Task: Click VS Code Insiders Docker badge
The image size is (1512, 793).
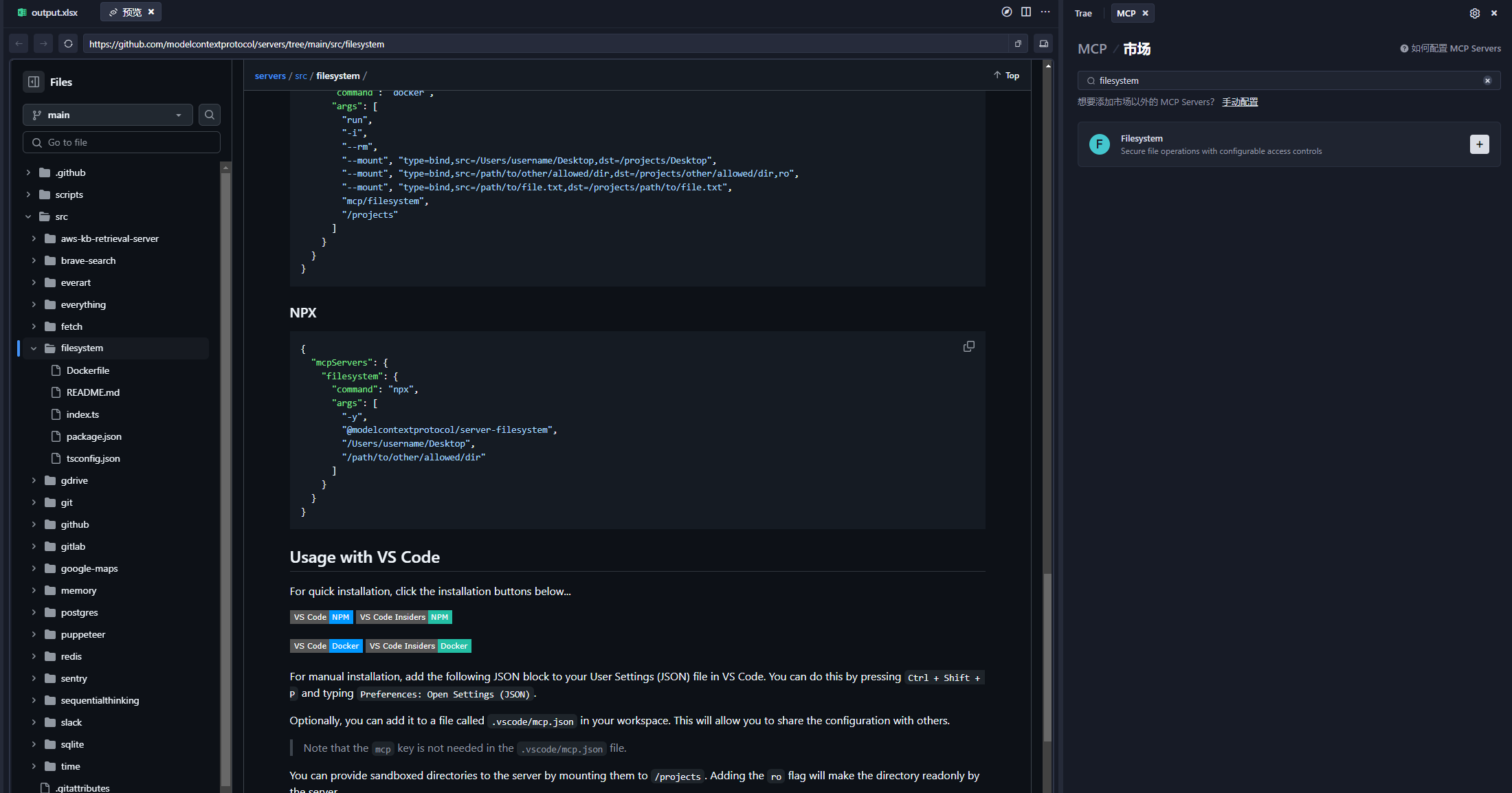Action: pos(419,646)
